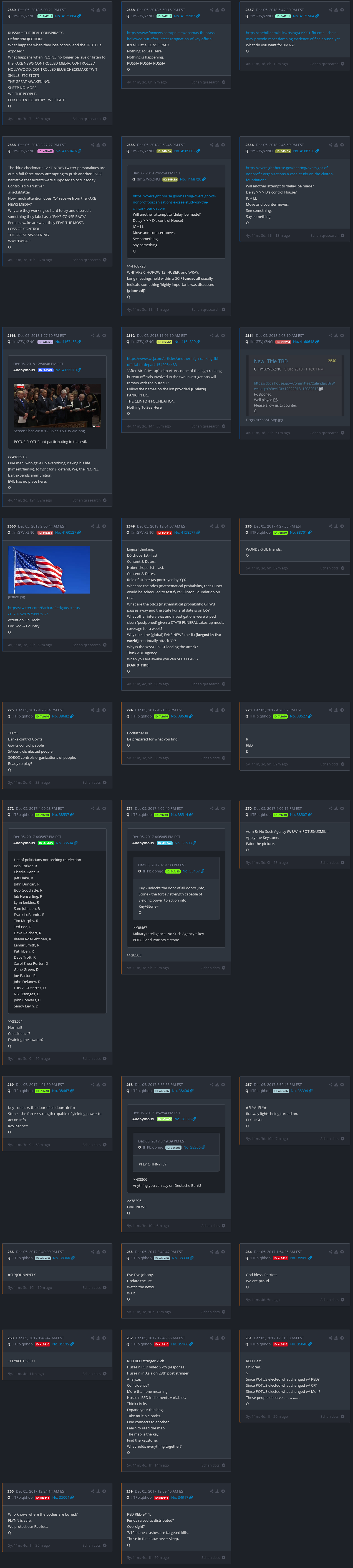Viewport: 353px width, 1568px height.
Task: Click the green ID badge on post 275
Action: (42, 716)
